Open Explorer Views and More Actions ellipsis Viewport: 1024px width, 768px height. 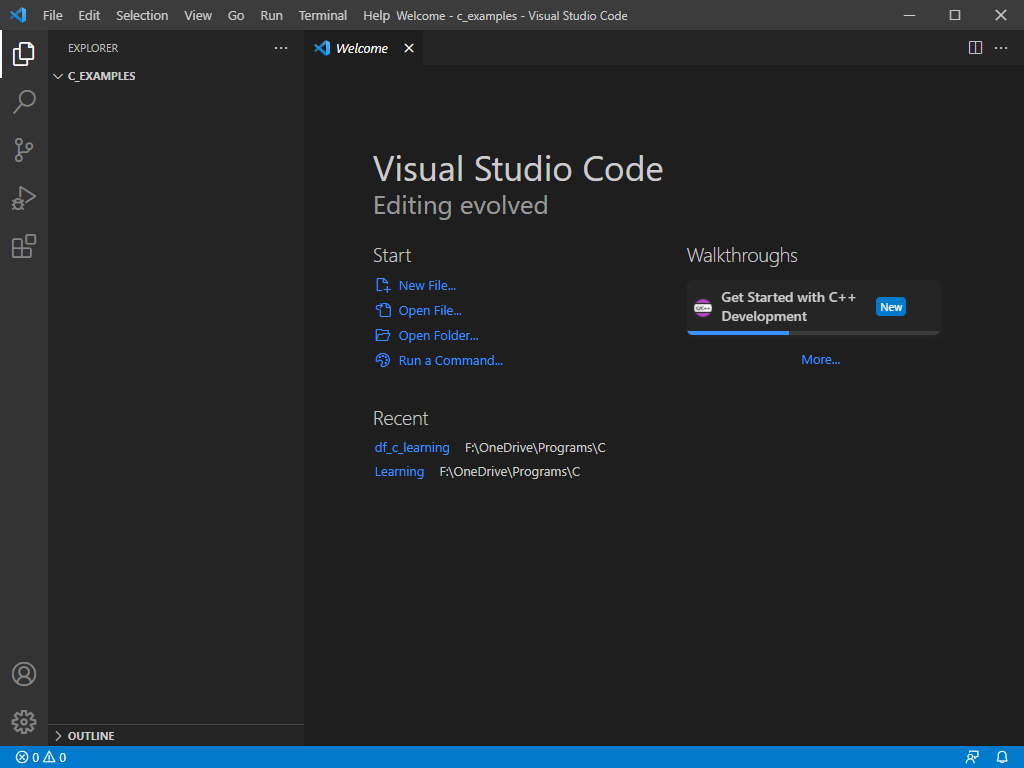point(281,48)
